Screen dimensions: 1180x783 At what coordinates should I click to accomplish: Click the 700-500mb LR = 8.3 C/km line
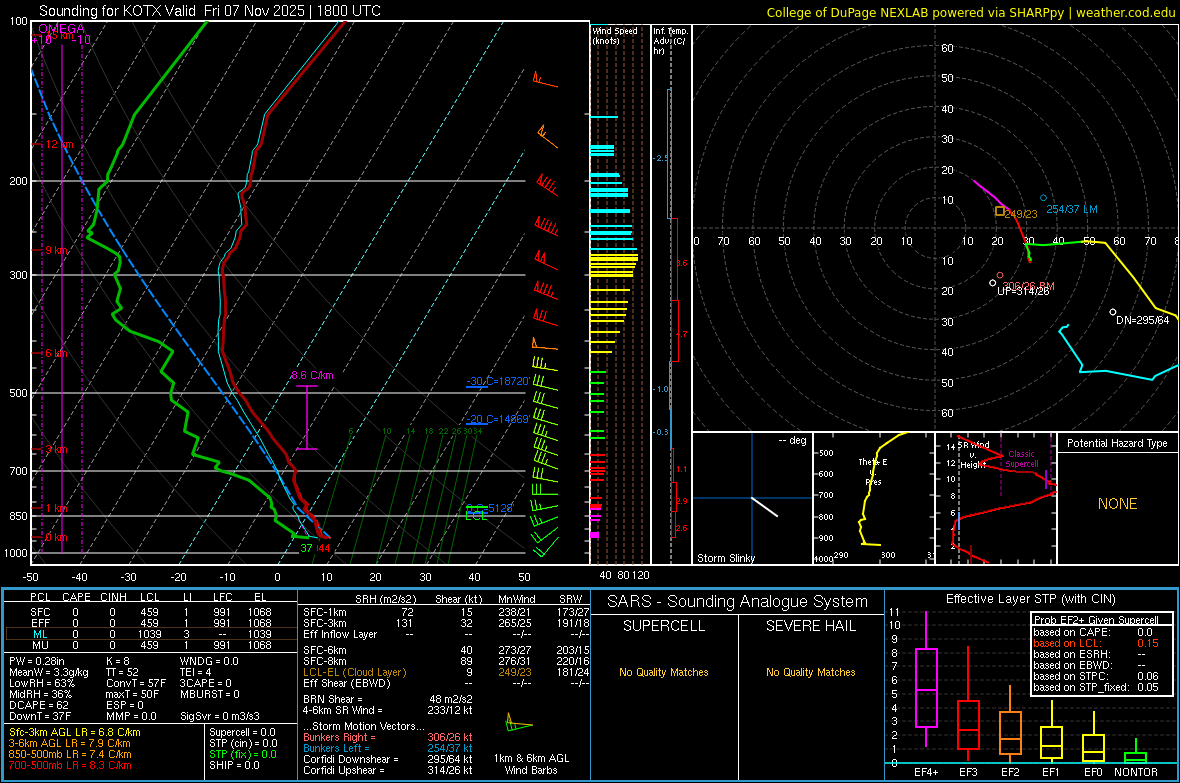70,765
